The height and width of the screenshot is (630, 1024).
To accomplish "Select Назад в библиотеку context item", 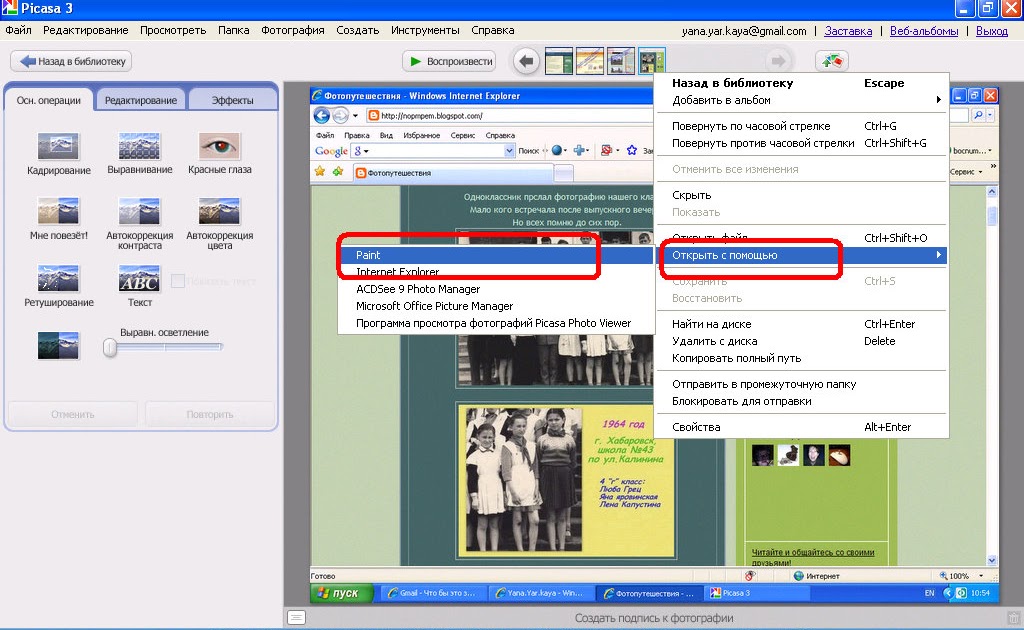I will click(x=801, y=83).
